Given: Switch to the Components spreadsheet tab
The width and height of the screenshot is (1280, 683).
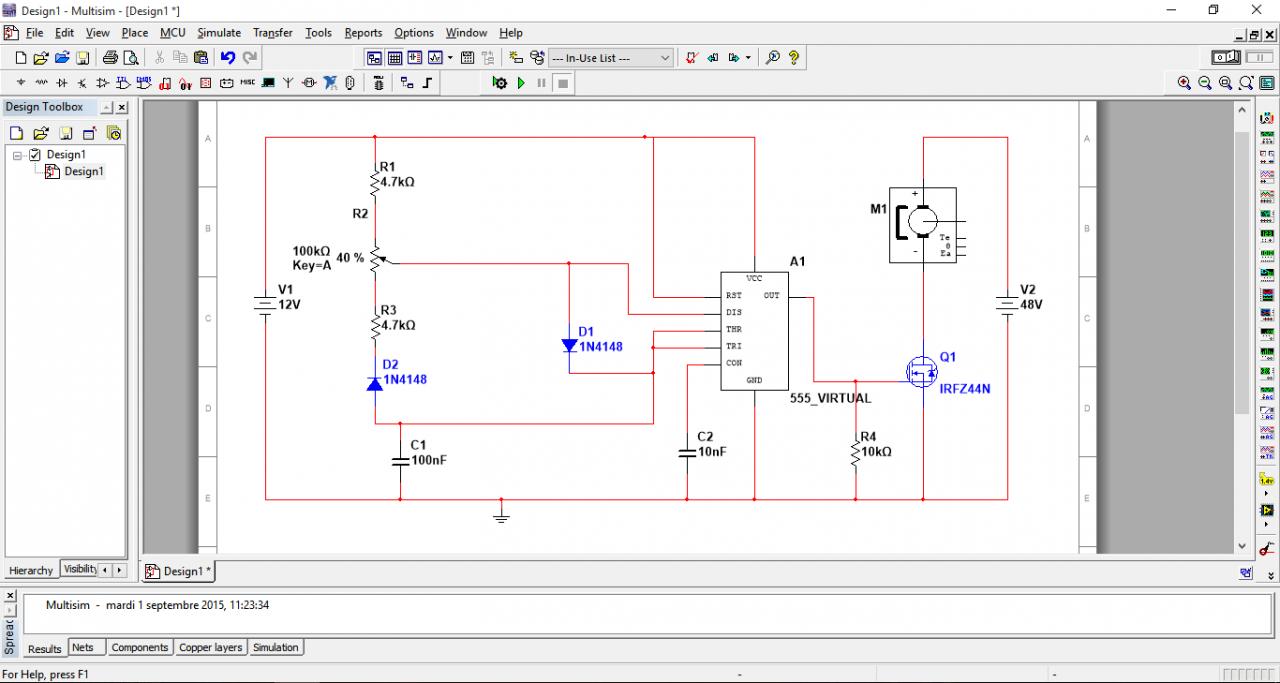Looking at the screenshot, I should click(139, 648).
